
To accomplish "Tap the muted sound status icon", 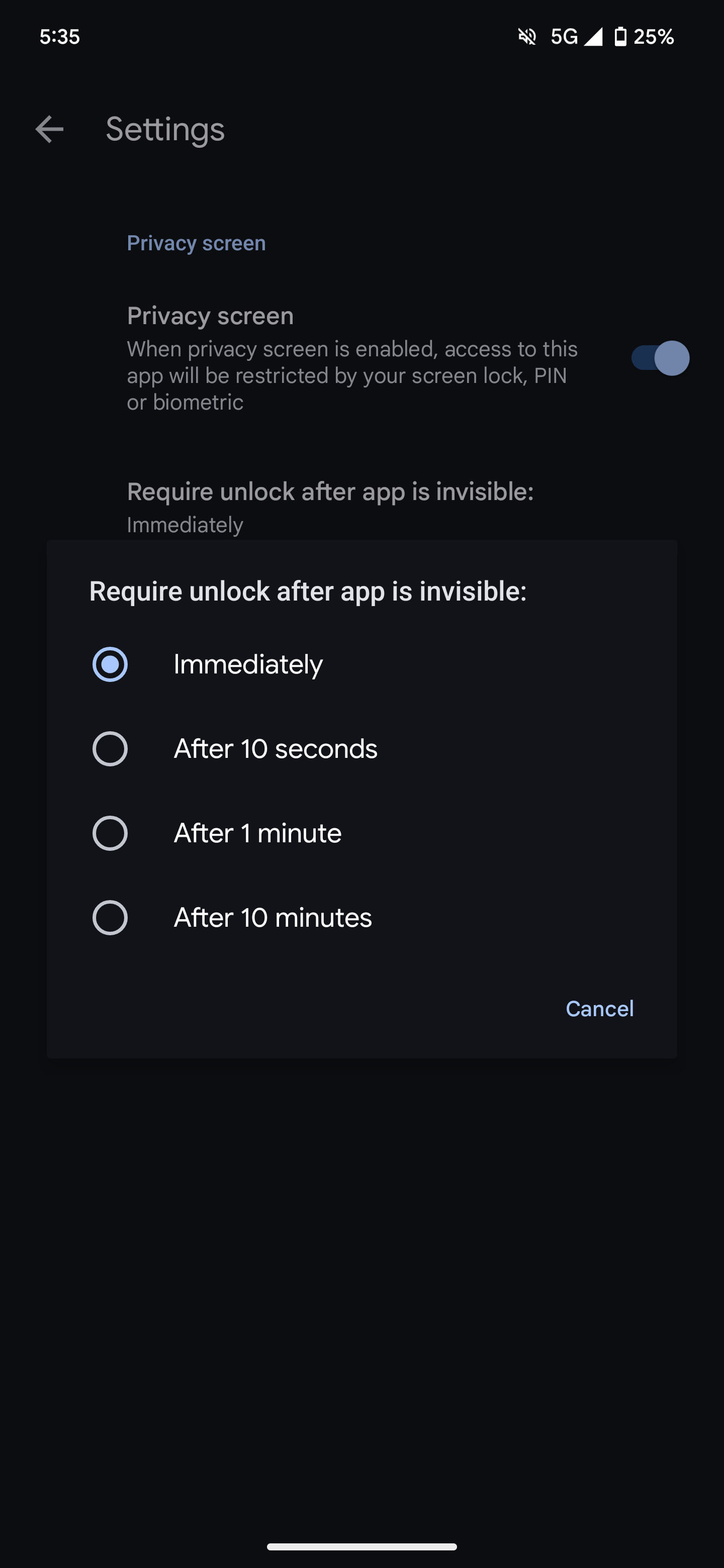I will point(527,37).
